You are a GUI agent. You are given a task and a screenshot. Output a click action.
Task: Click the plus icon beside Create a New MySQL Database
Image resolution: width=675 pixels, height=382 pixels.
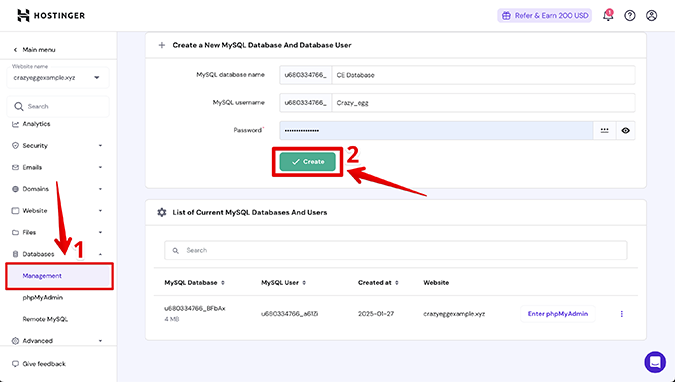click(x=162, y=45)
